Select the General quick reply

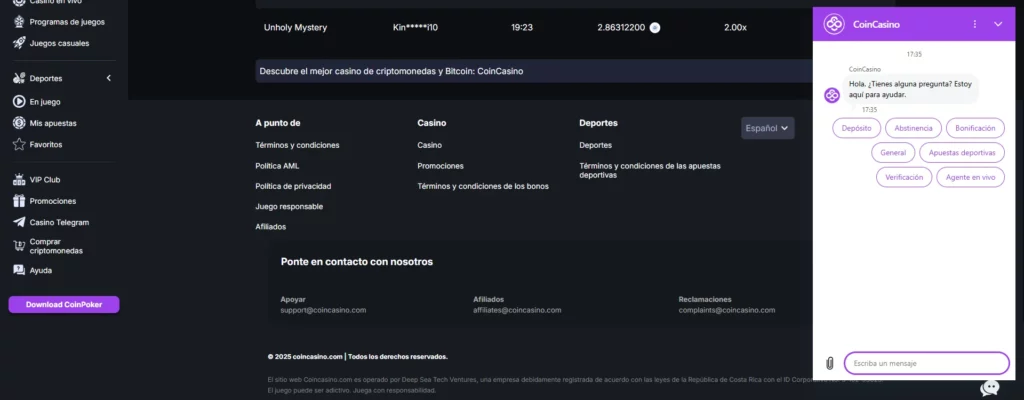pyautogui.click(x=893, y=152)
